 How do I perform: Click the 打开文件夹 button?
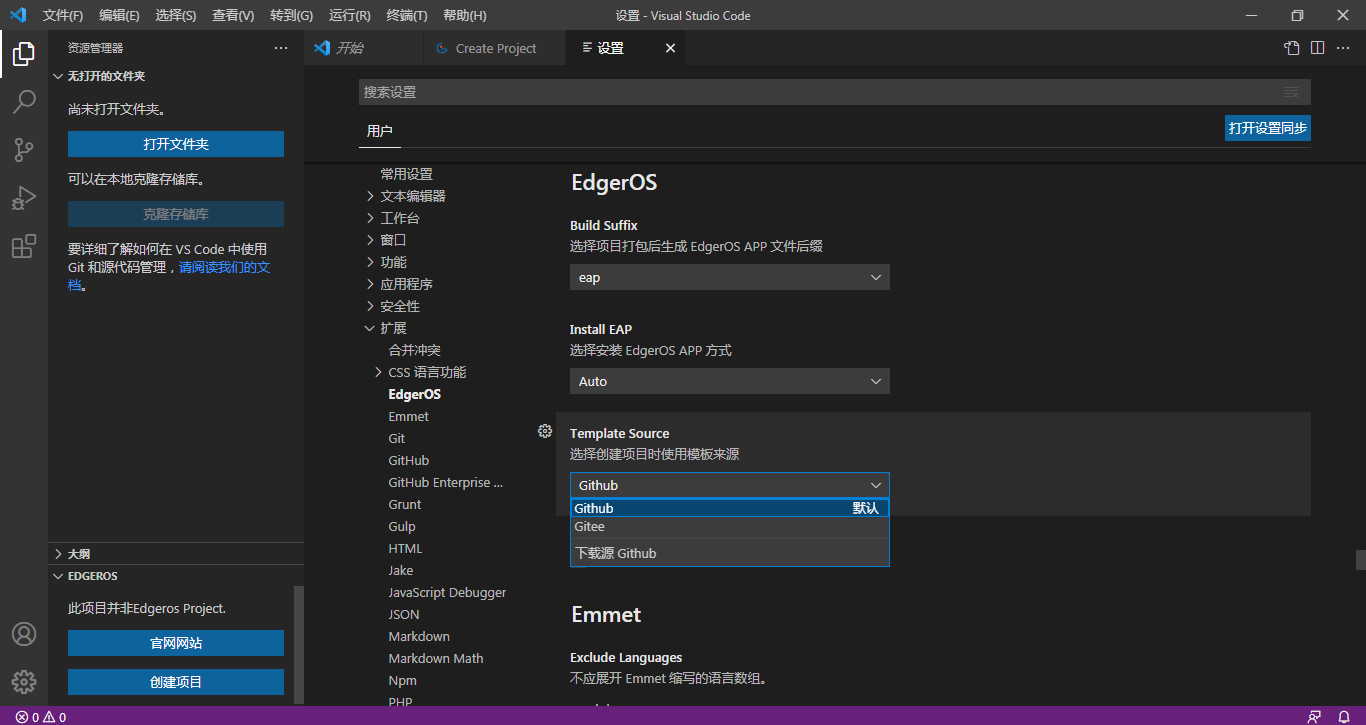click(176, 144)
